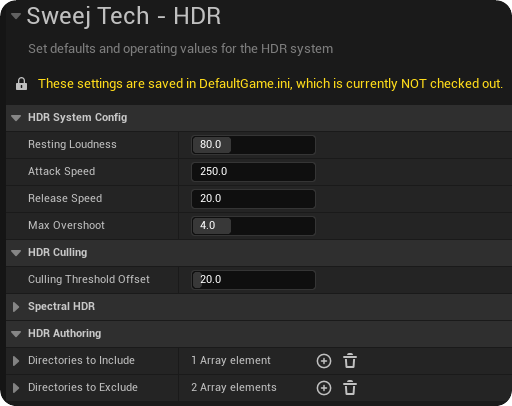512x406 pixels.
Task: Collapse the Sweej Tech - HDR section
Action: 16,16
